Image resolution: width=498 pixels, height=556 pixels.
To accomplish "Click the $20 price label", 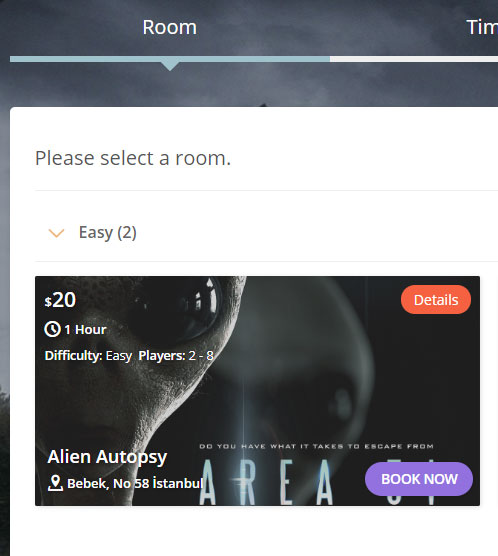I will click(60, 300).
